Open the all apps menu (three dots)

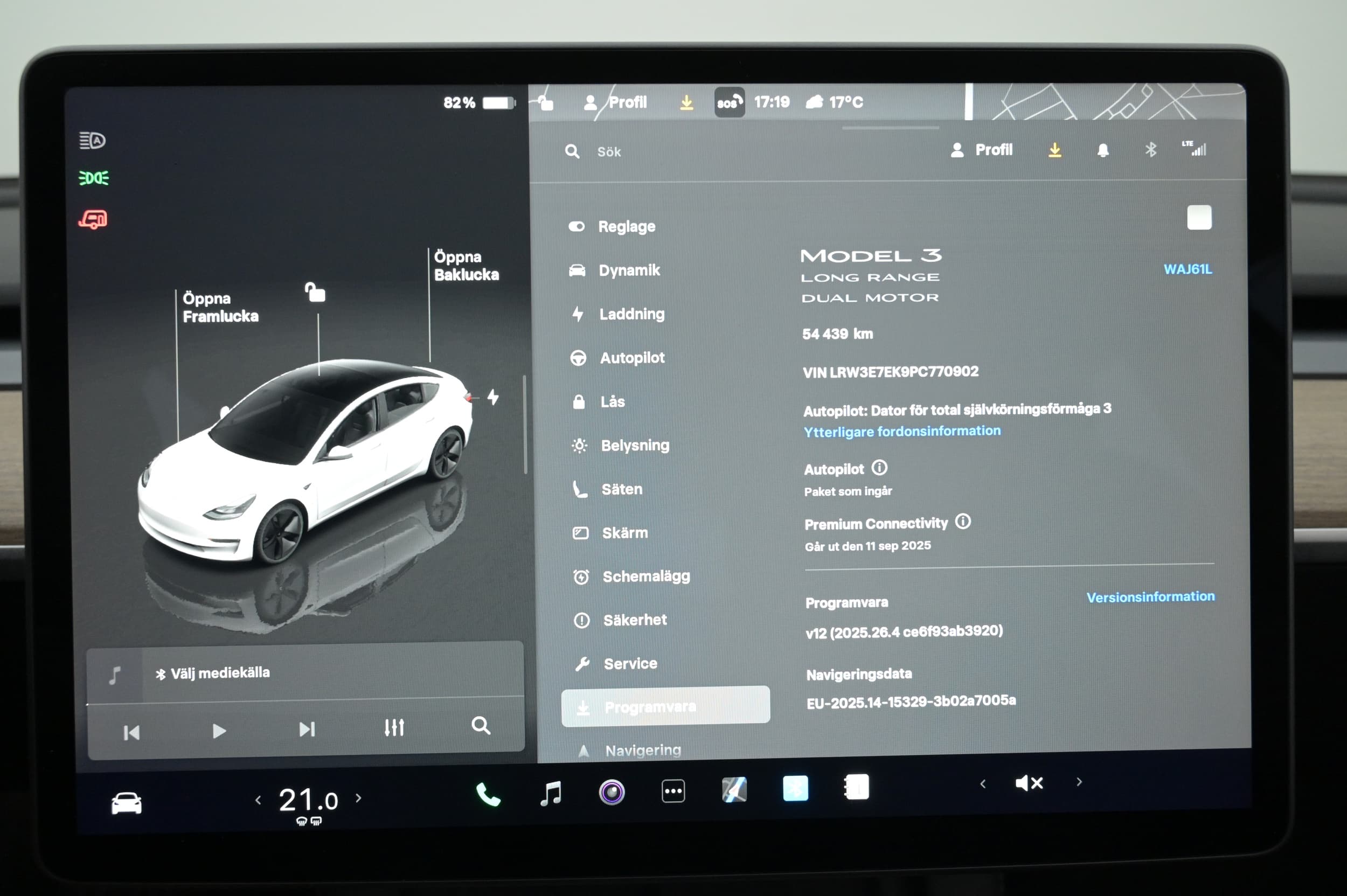673,791
